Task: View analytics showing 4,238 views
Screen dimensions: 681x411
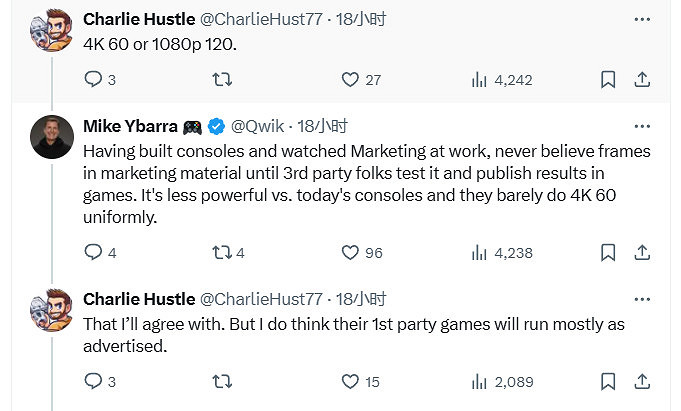Action: click(479, 253)
